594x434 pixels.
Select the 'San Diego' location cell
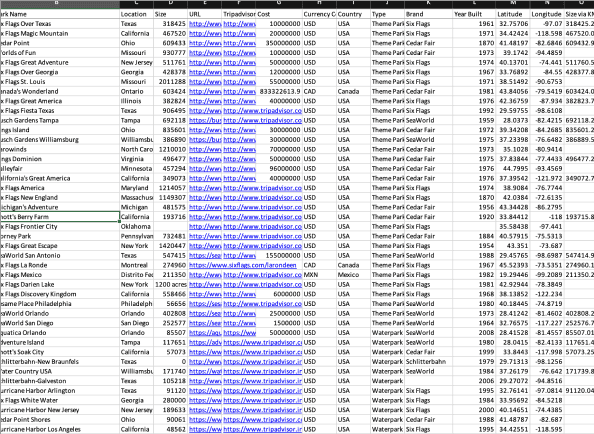click(x=136, y=323)
